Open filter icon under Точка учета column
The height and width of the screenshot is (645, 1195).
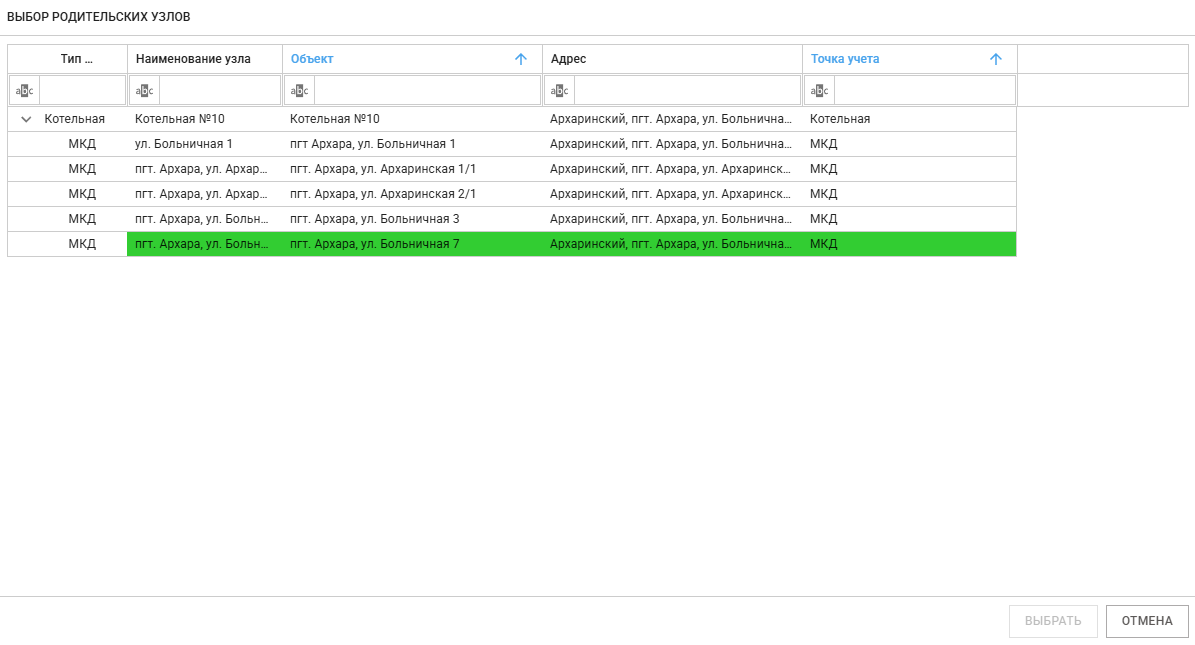820,91
